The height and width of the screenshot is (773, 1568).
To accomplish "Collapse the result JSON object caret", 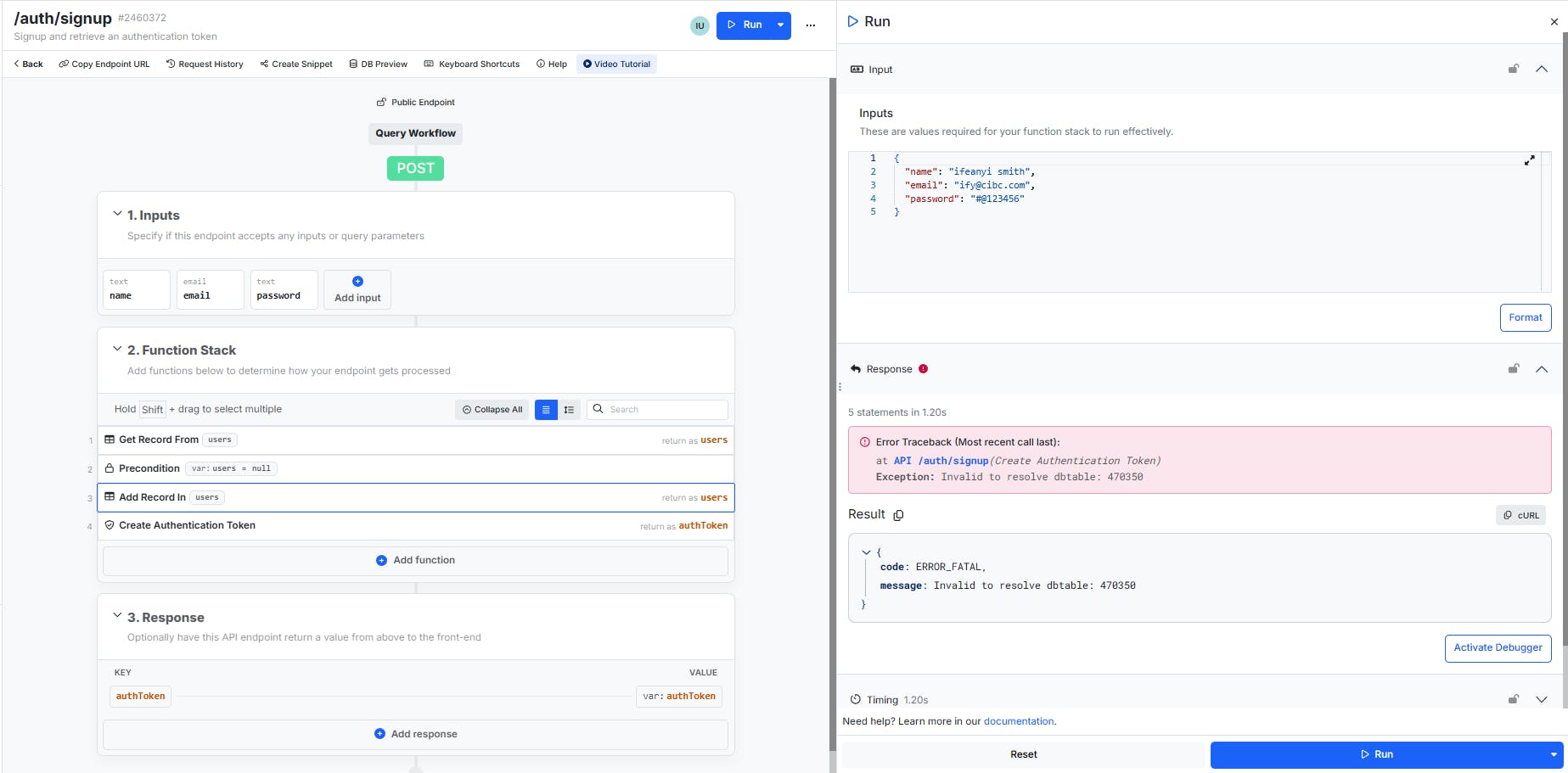I will (x=866, y=552).
